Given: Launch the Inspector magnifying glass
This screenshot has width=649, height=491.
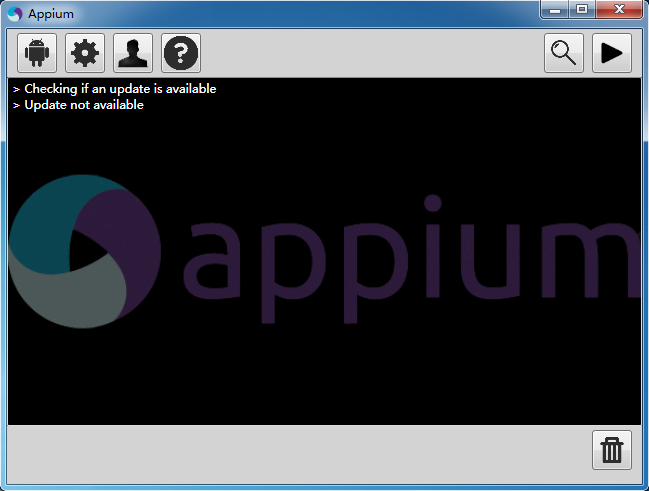Looking at the screenshot, I should [x=564, y=53].
